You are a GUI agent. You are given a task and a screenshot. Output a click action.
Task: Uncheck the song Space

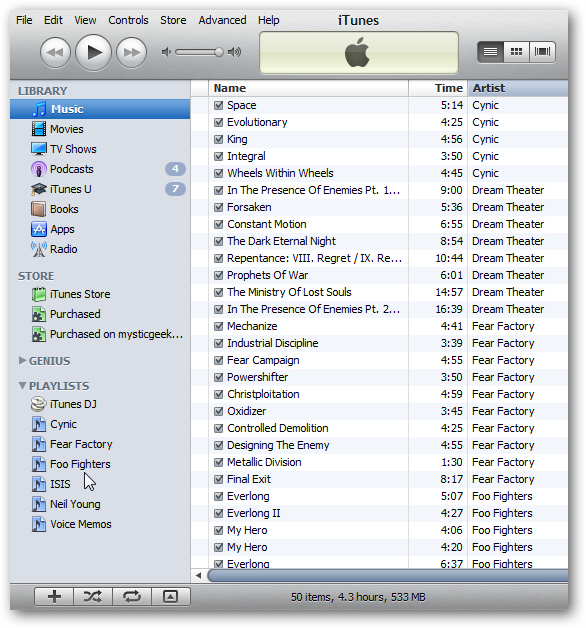pos(218,105)
